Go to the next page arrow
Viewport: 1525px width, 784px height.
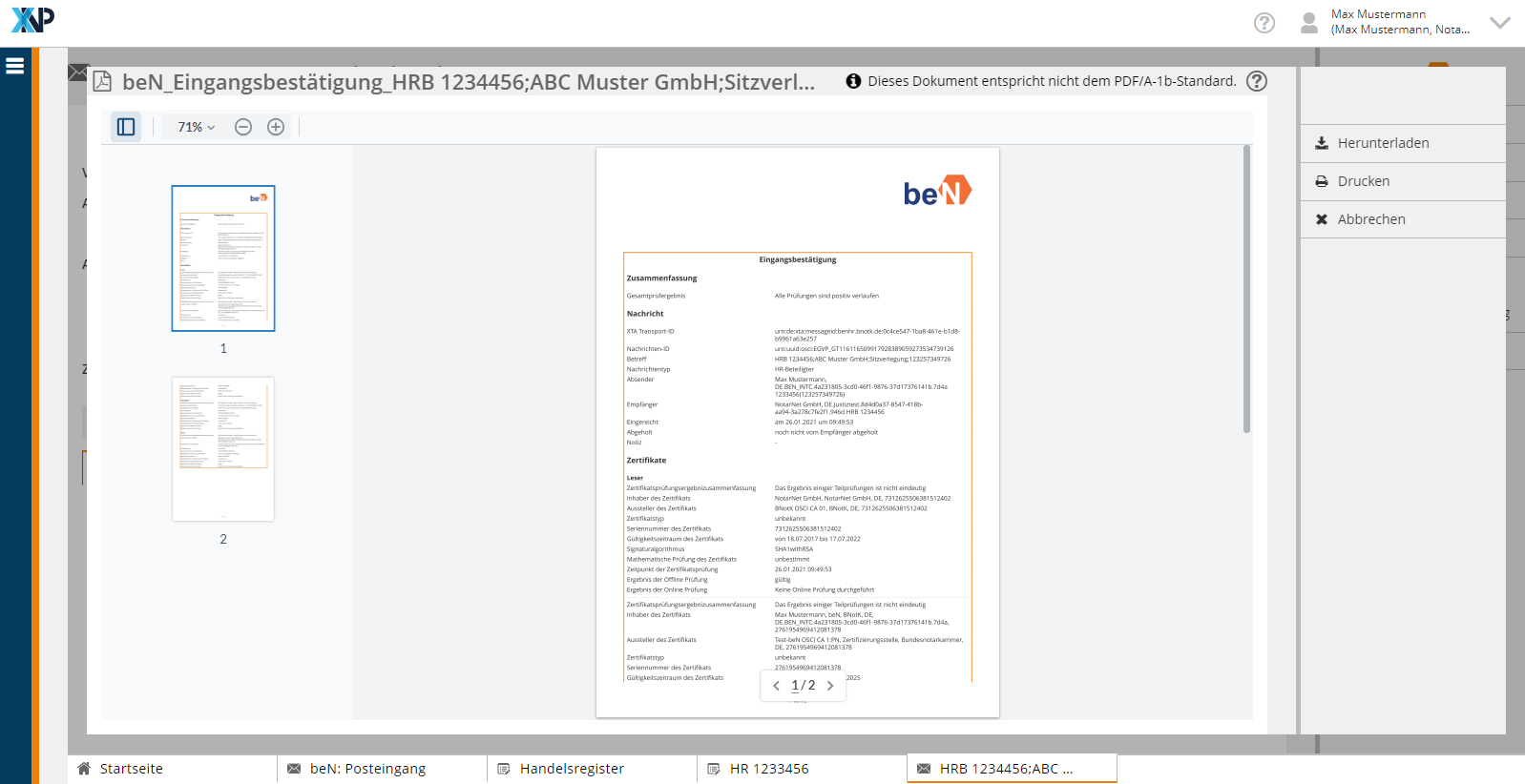click(x=830, y=686)
